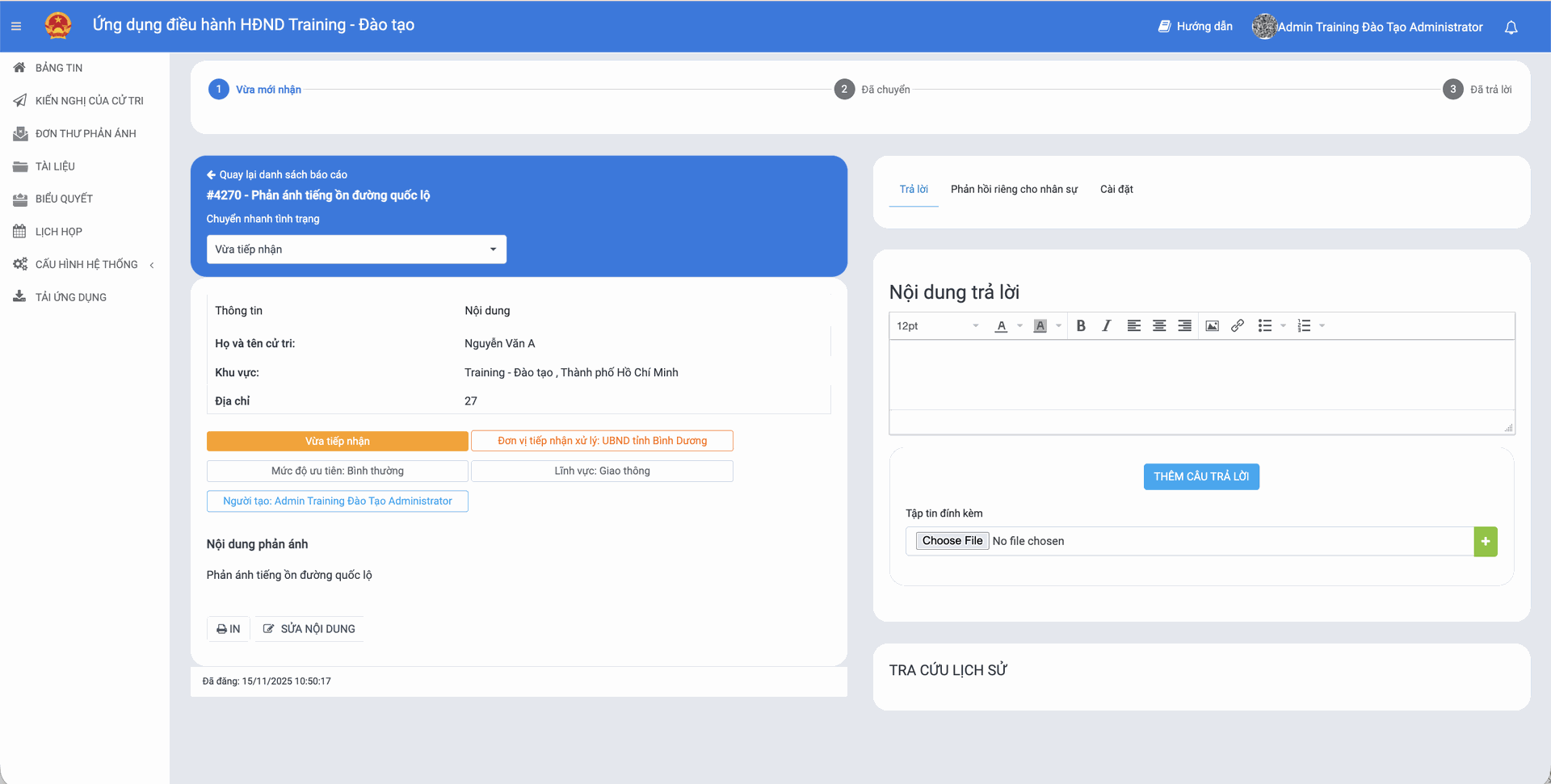Viewport: 1551px width, 784px height.
Task: Switch to 'Phản hồi riêng cho nhân sự' tab
Action: click(1014, 190)
